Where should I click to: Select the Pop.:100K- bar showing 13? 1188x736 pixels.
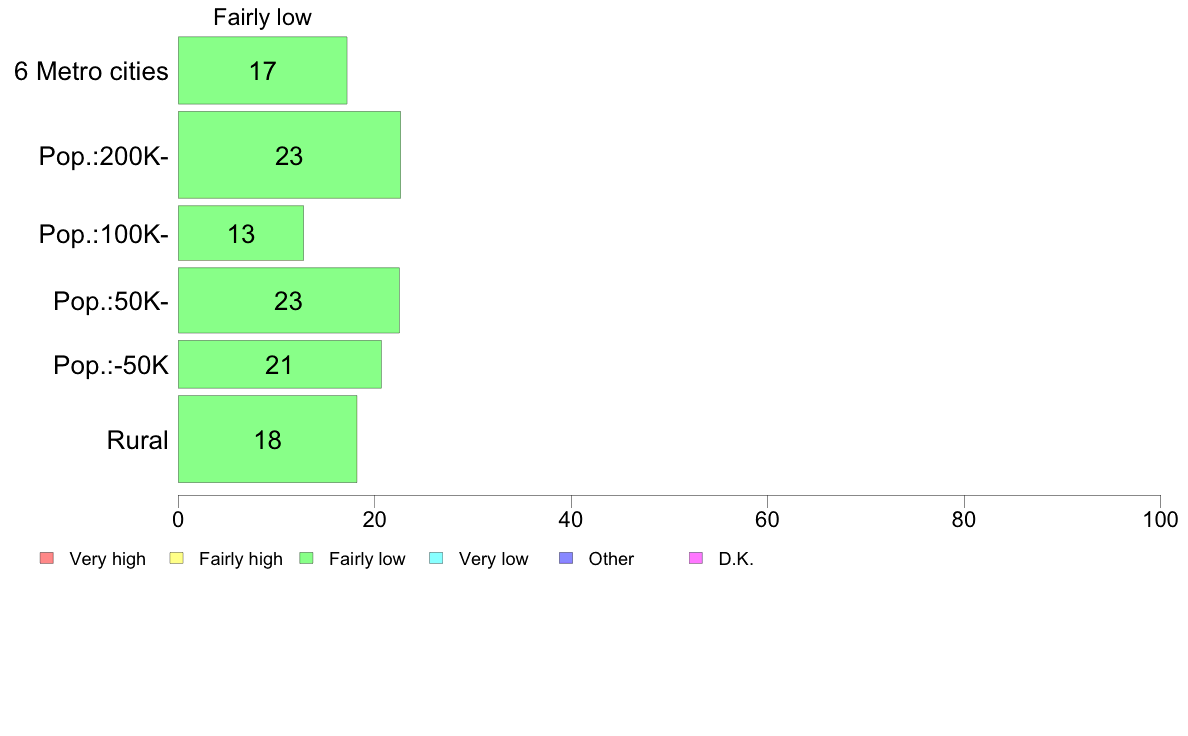pyautogui.click(x=241, y=233)
